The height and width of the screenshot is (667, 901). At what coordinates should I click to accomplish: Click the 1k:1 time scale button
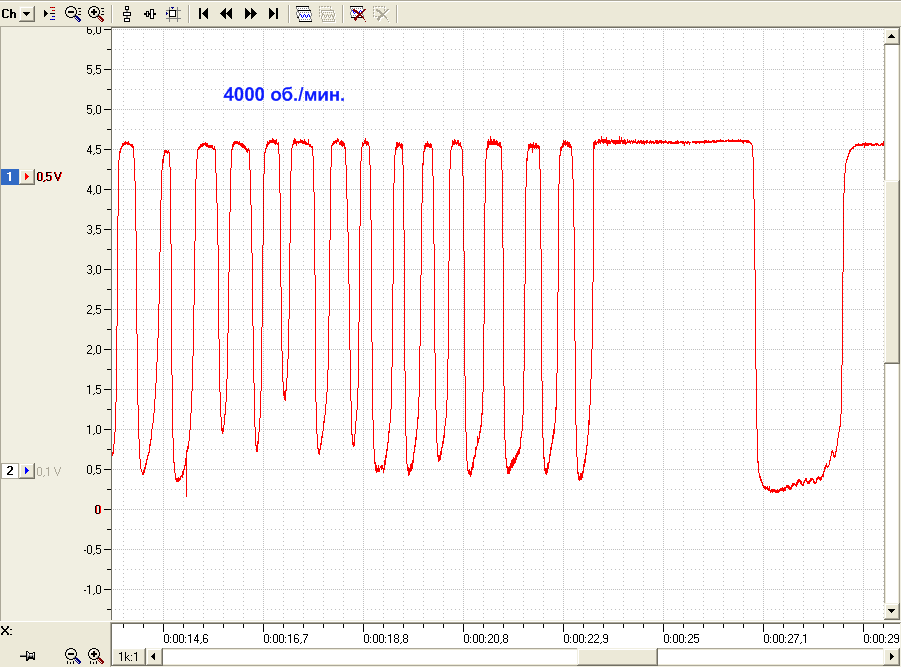pos(128,656)
